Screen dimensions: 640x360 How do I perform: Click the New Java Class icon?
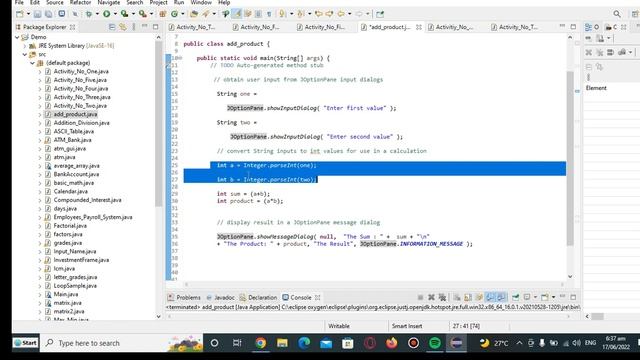pyautogui.click(x=174, y=14)
